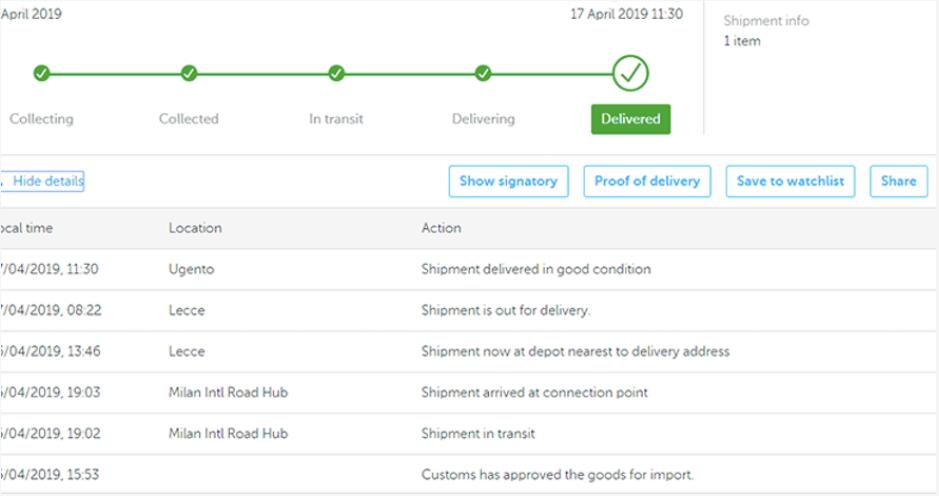Viewport: 939px width, 496px height.
Task: Click the In transit checkmark icon
Action: click(337, 74)
